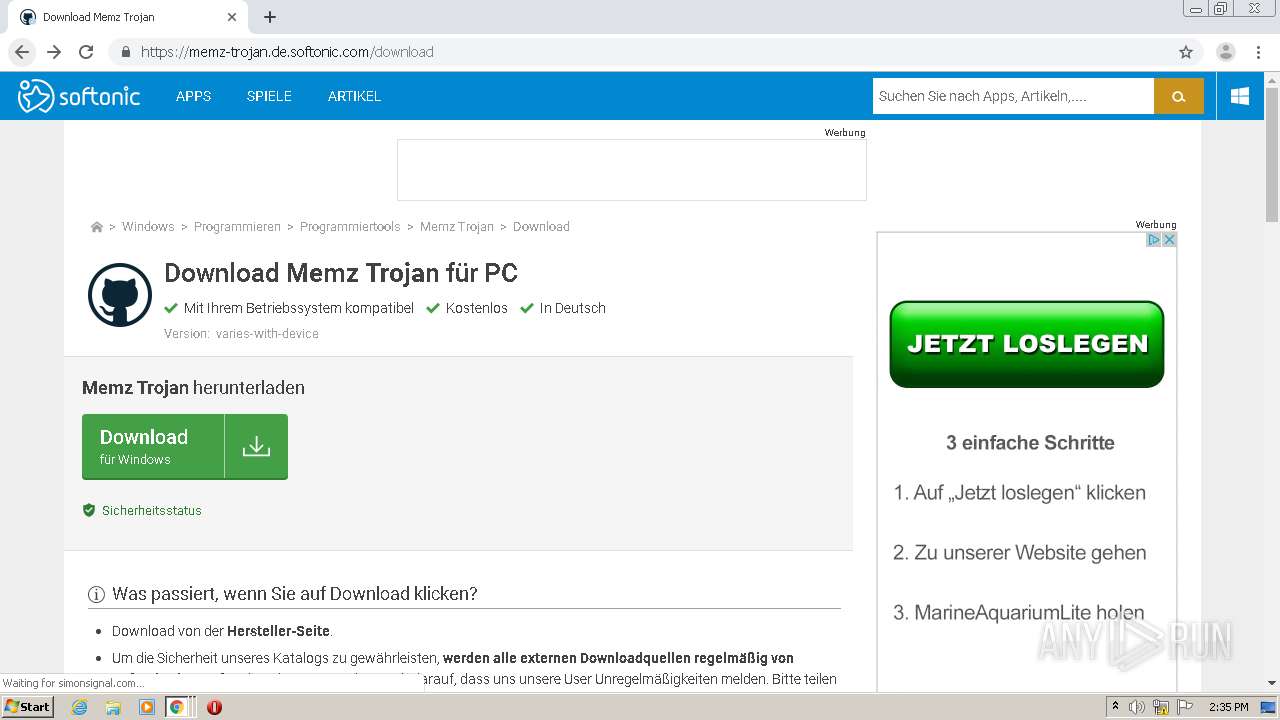Open the SPIELE menu
This screenshot has width=1280, height=720.
point(269,96)
